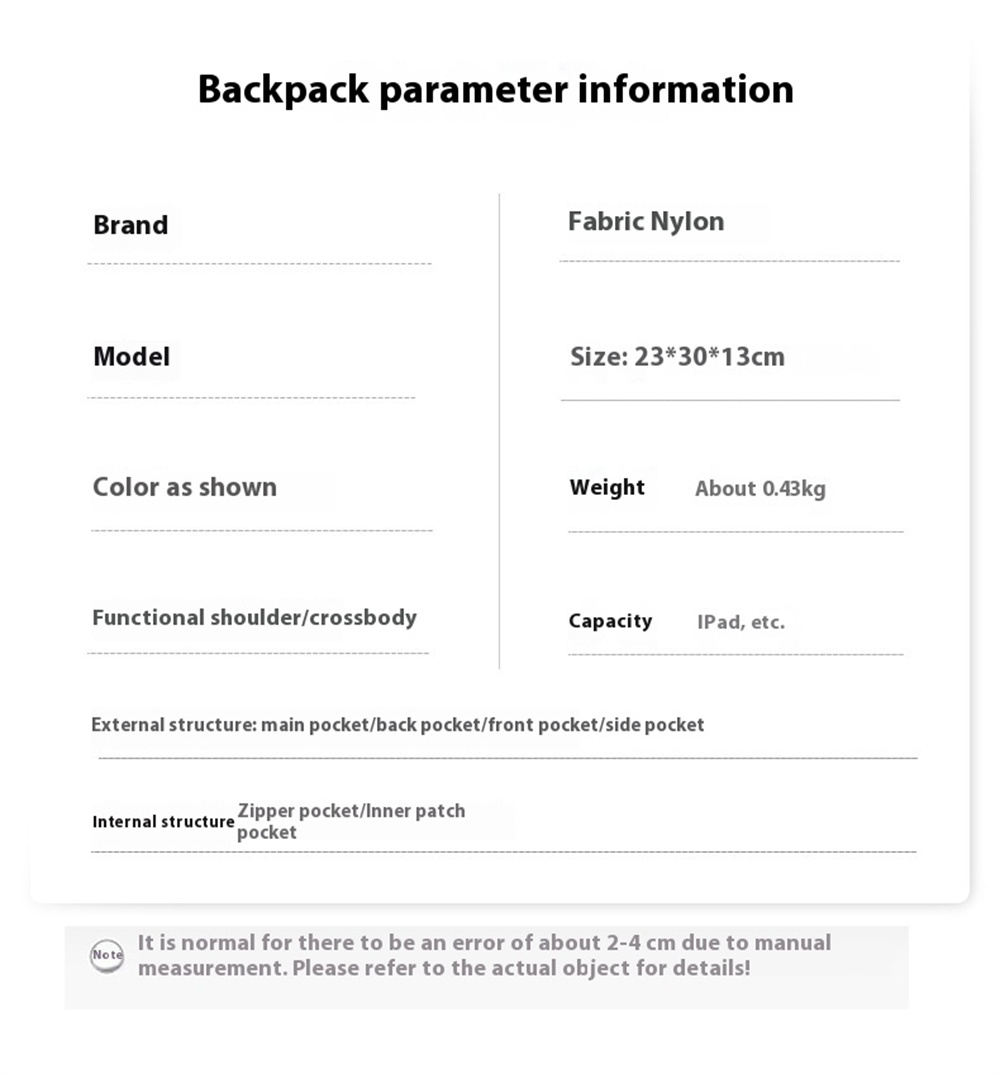Select the About 0.43kg value

[760, 488]
